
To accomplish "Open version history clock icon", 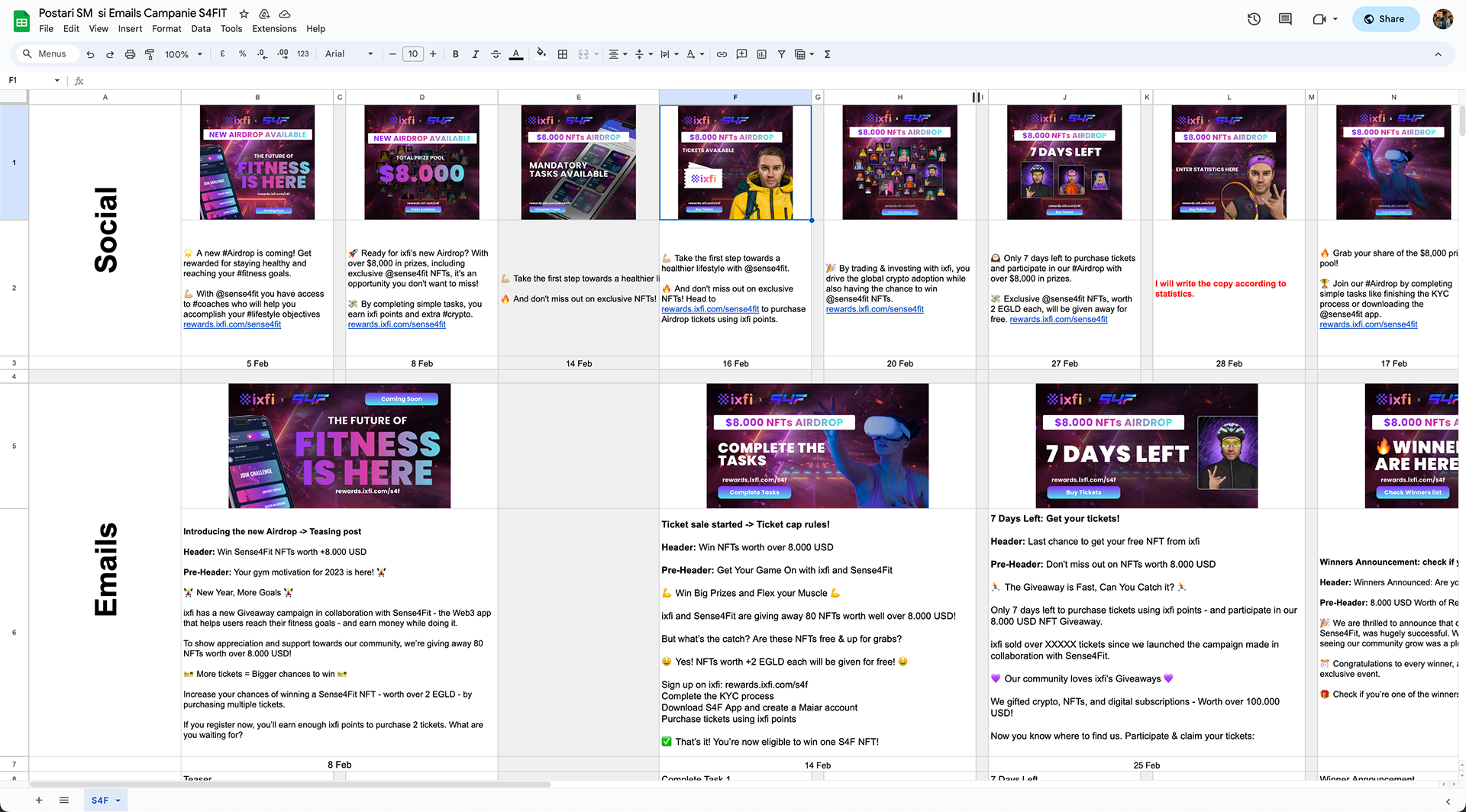I will click(1254, 19).
